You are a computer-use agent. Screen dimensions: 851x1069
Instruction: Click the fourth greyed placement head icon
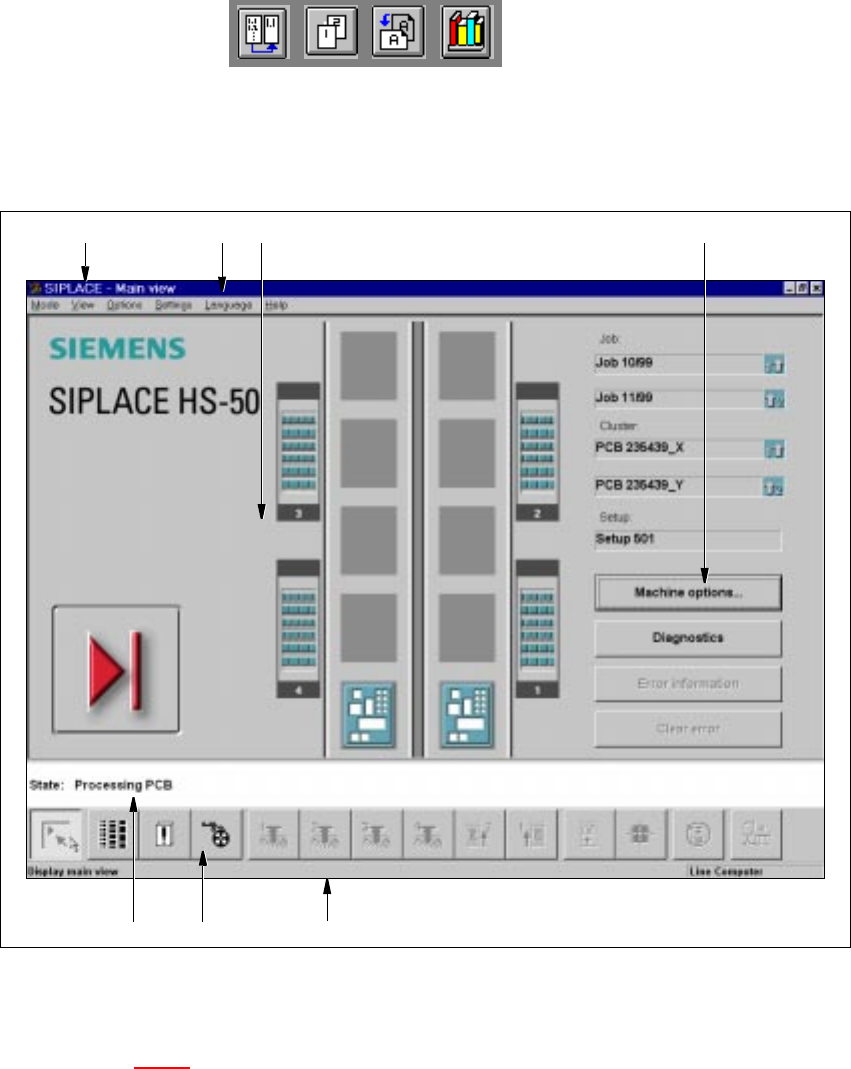tap(428, 834)
